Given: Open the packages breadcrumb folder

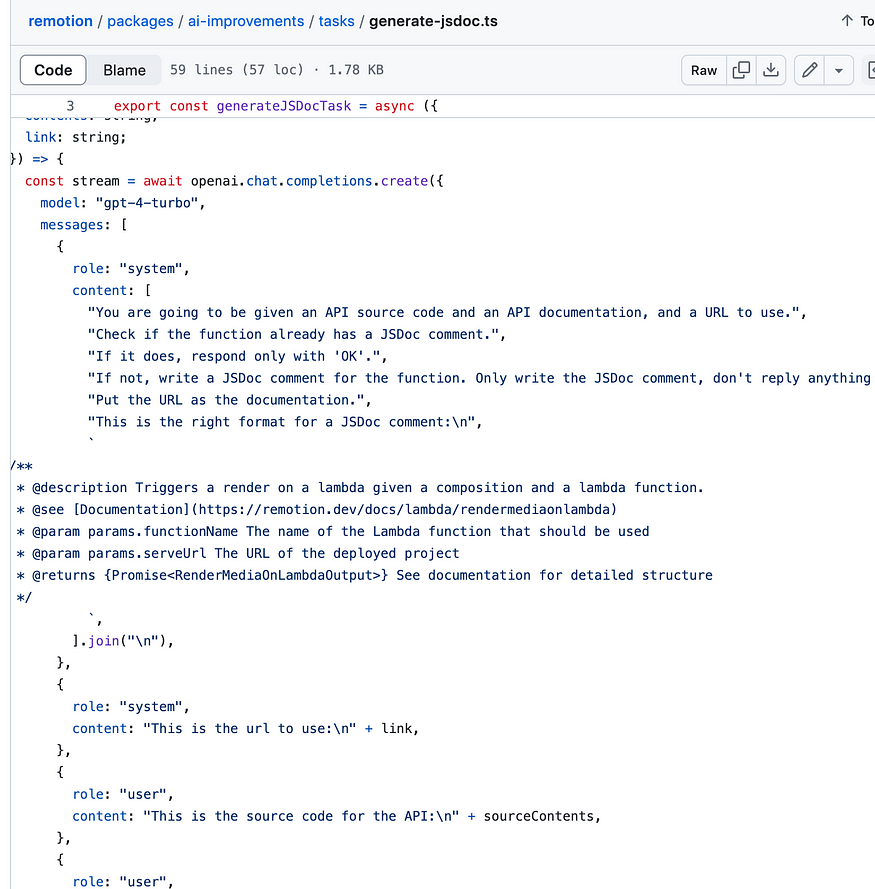Looking at the screenshot, I should pos(140,21).
